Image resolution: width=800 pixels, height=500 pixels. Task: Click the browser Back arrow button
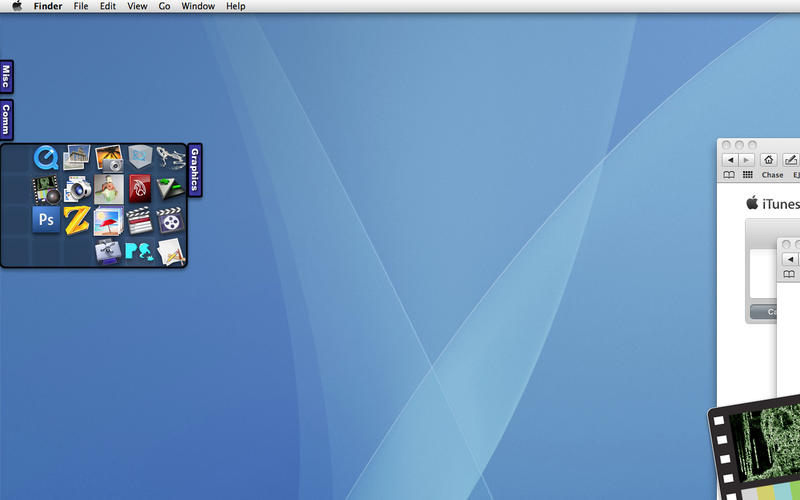coord(730,160)
